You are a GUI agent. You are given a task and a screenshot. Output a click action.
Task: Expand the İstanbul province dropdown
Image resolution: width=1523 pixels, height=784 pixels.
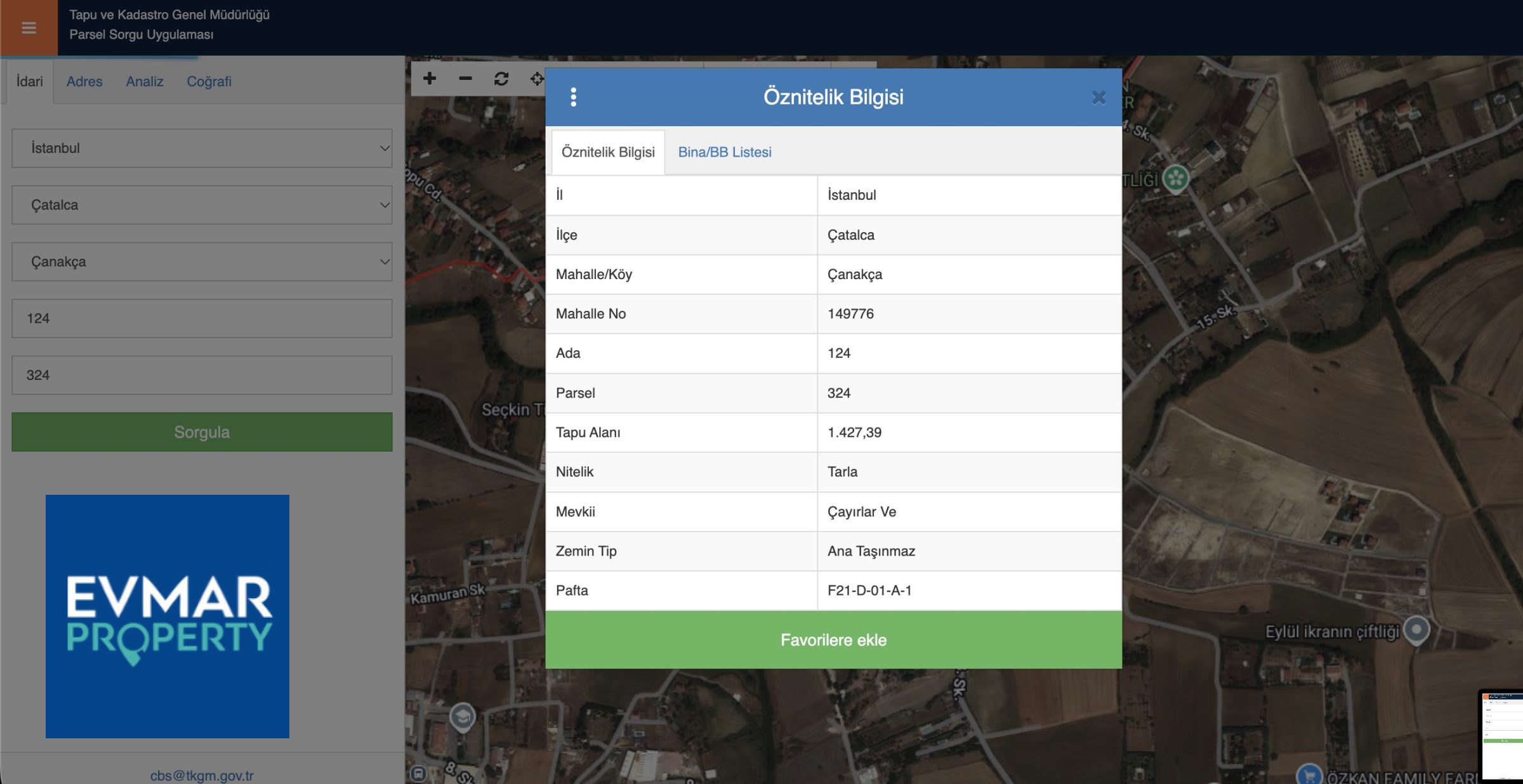coord(202,148)
